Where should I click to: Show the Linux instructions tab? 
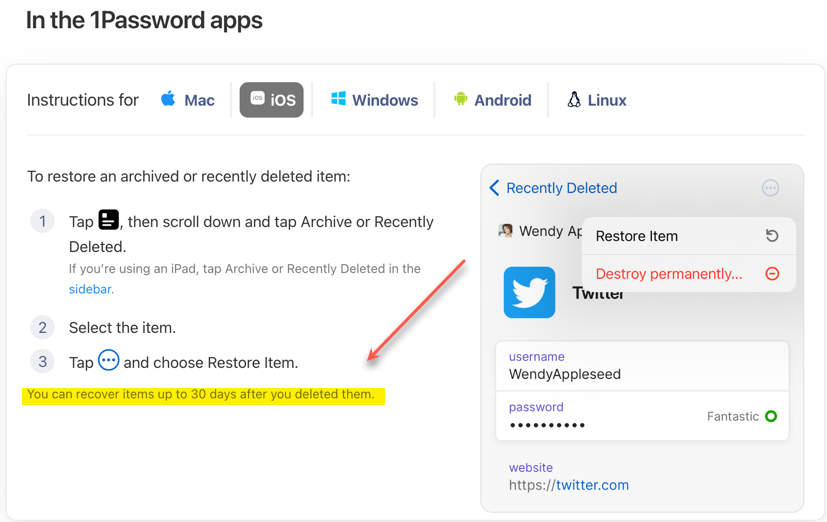pos(597,100)
